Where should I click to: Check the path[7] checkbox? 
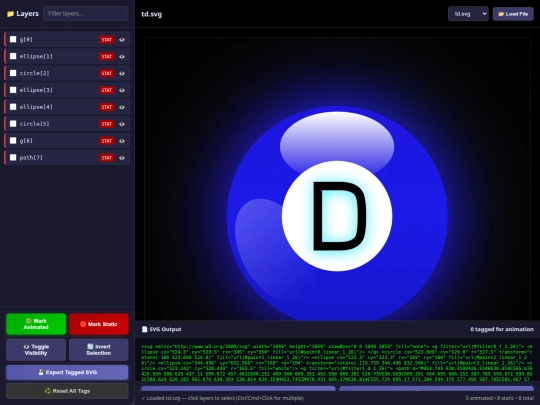13,157
